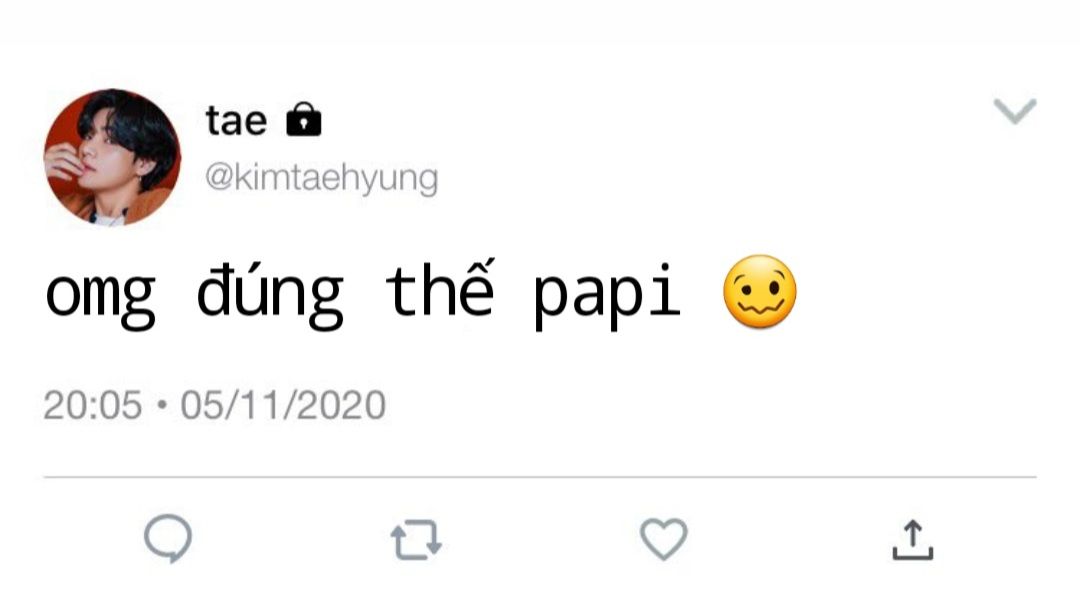The image size is (1080, 589).
Task: Click the horizontal divider above action icons
Action: (540, 477)
